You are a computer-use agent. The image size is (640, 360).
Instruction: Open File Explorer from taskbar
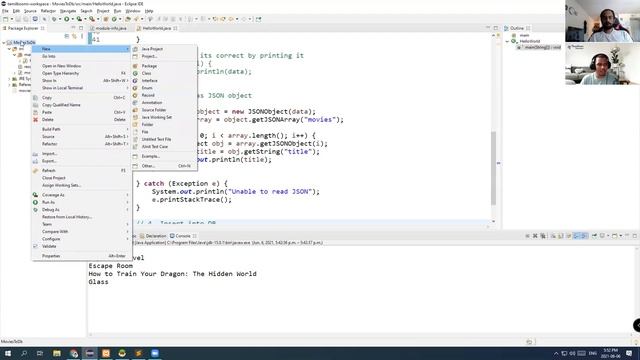(57, 353)
